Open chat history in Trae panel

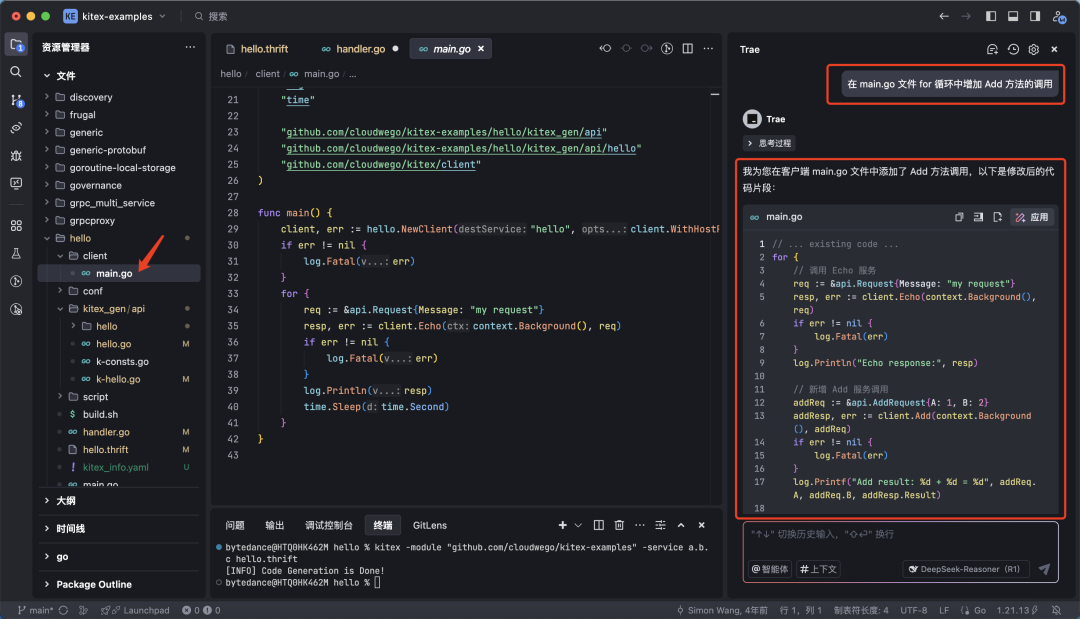click(1013, 49)
